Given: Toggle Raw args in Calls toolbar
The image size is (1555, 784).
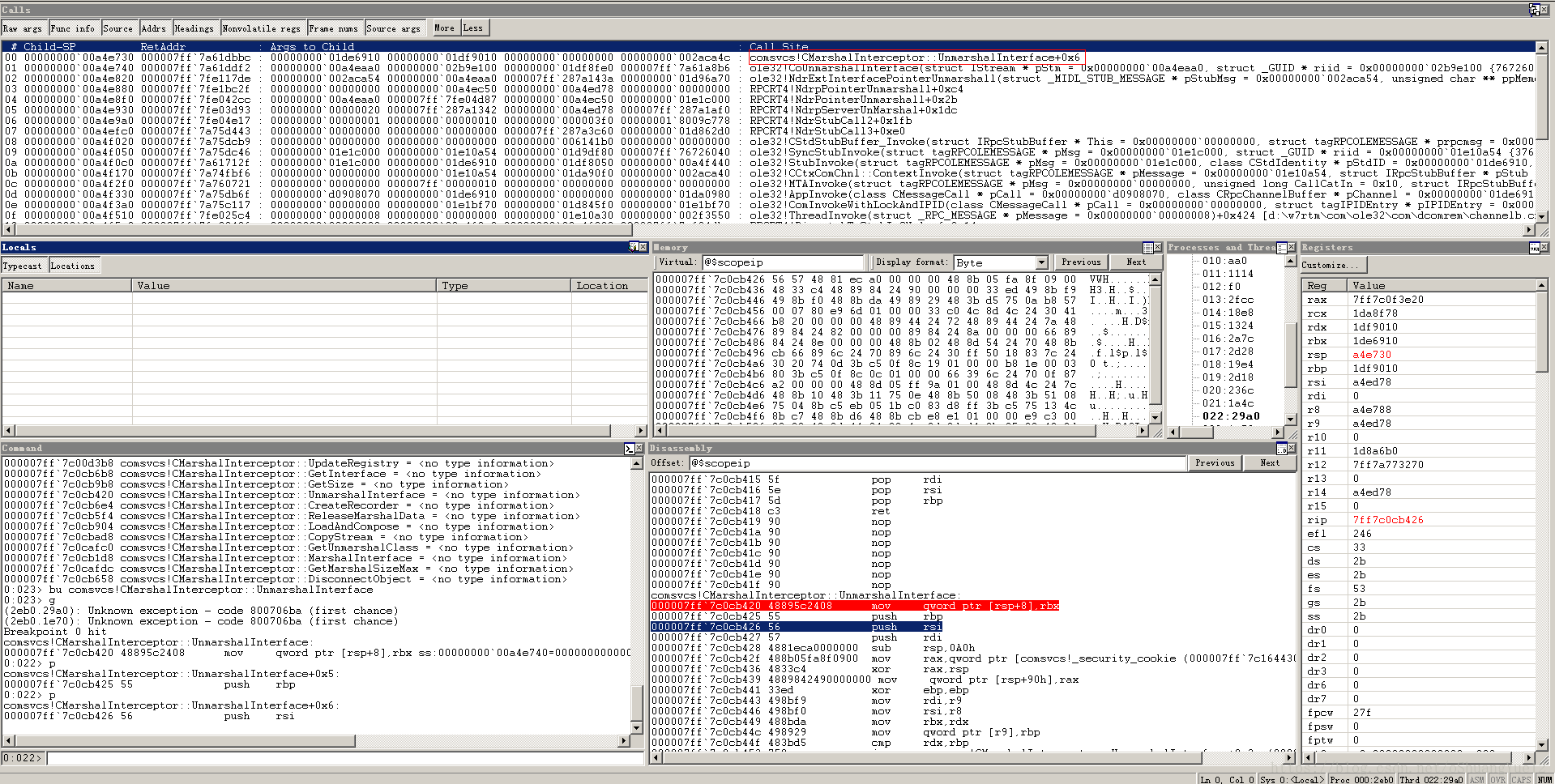Looking at the screenshot, I should 23,28.
